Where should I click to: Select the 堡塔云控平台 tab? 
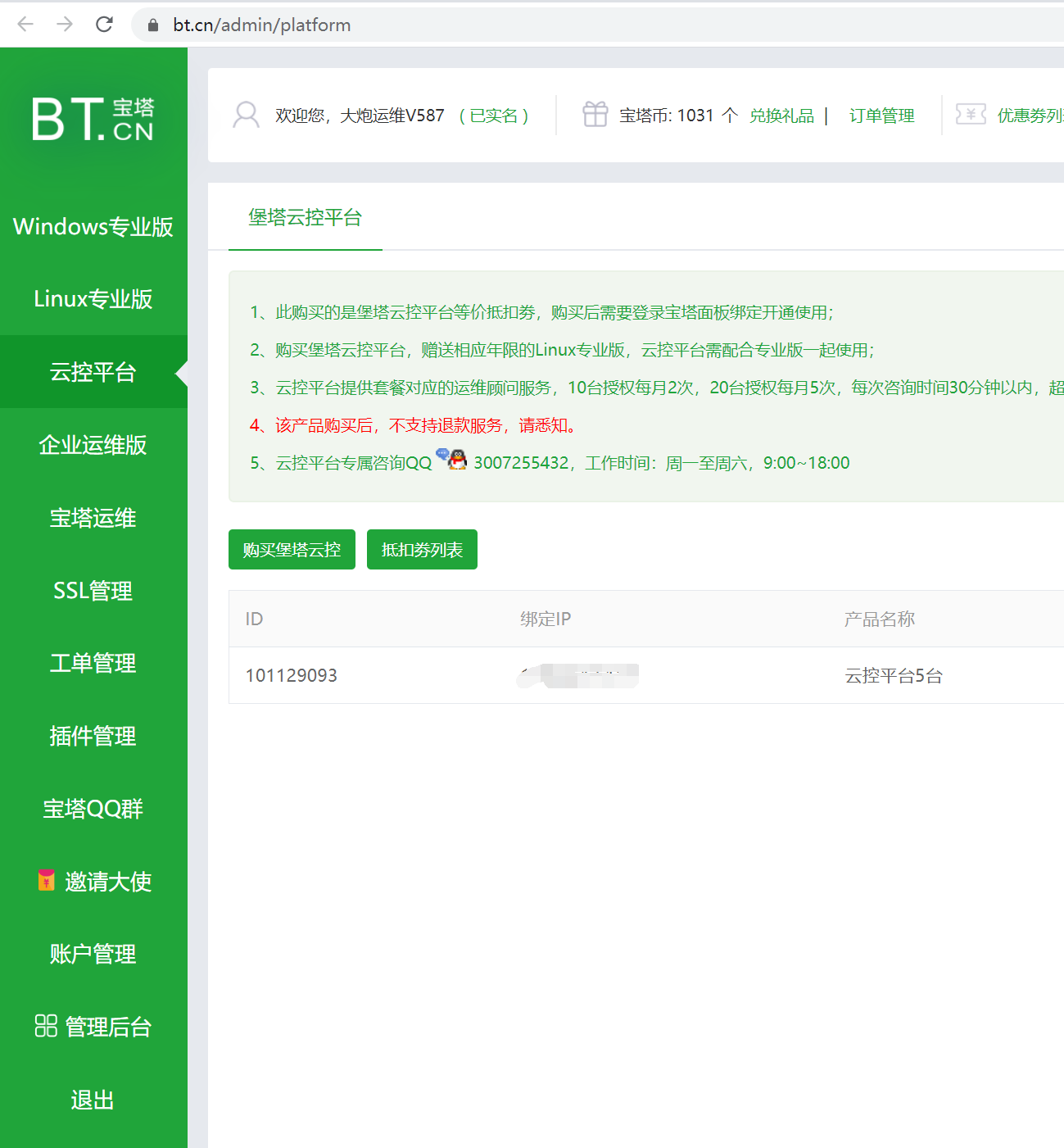(306, 217)
